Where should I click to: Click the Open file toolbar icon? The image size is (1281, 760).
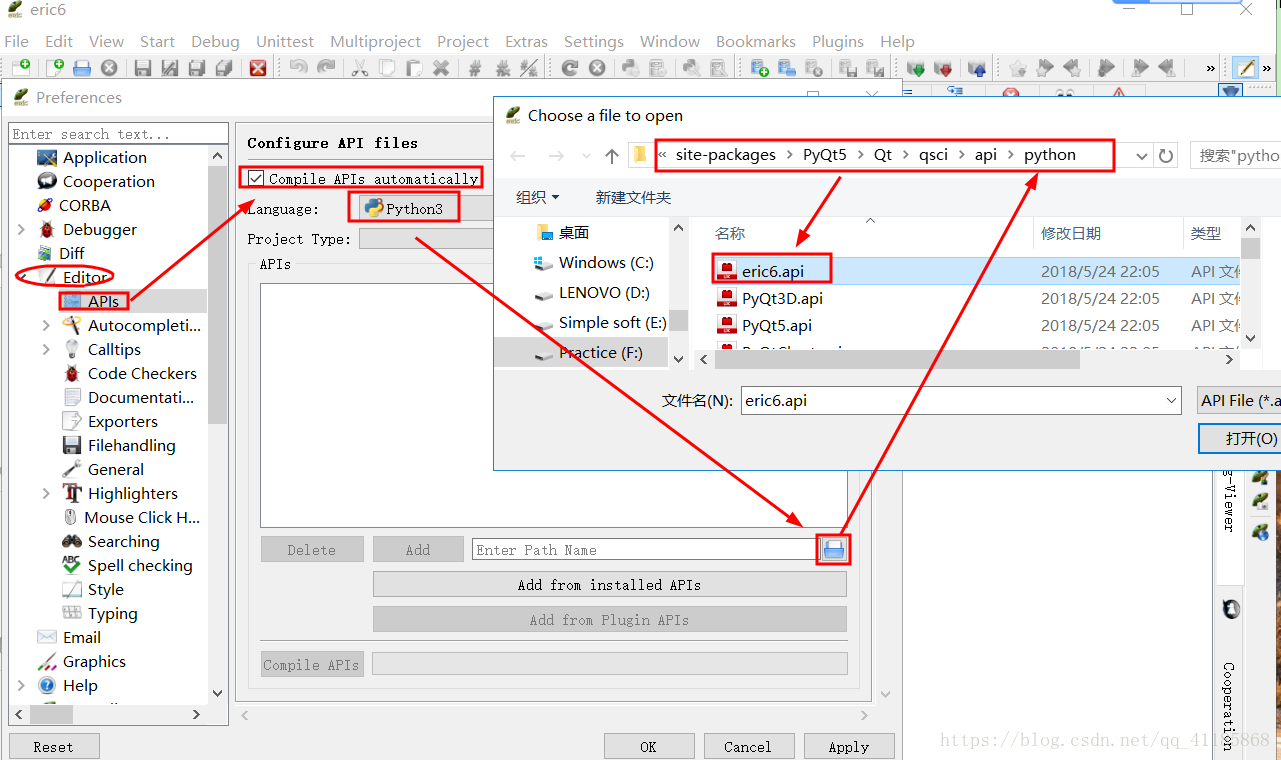(x=82, y=68)
